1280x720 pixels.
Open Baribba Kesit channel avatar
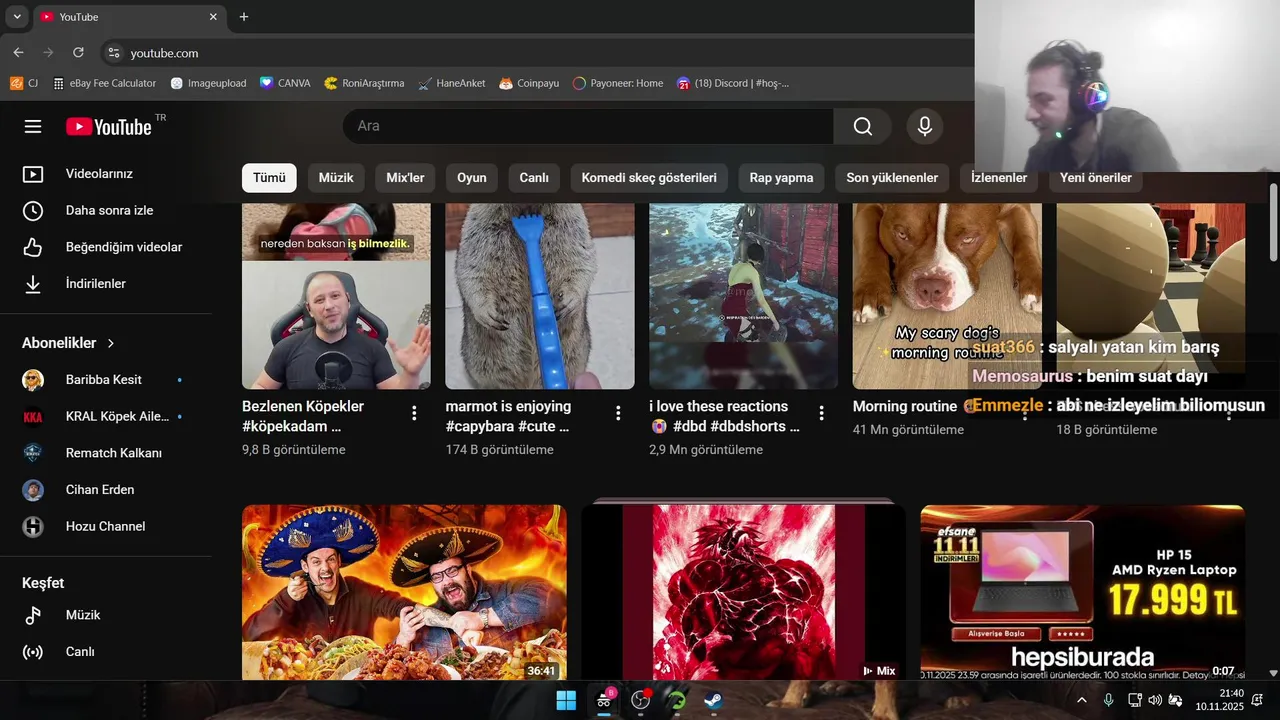click(33, 380)
